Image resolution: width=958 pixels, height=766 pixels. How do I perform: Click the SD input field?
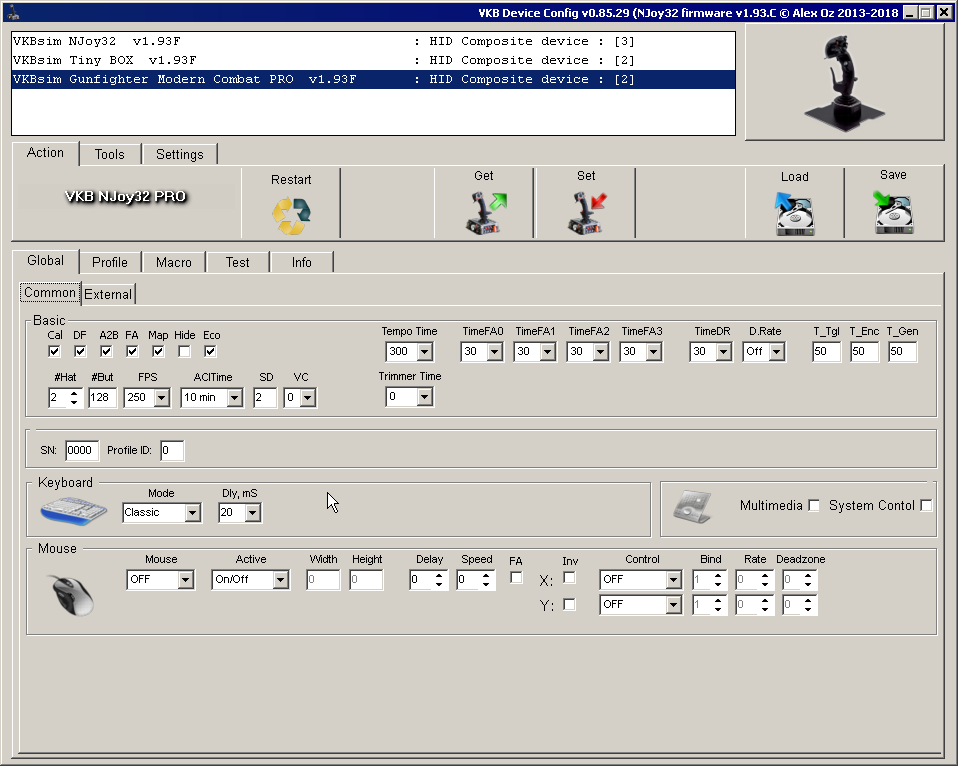(265, 398)
